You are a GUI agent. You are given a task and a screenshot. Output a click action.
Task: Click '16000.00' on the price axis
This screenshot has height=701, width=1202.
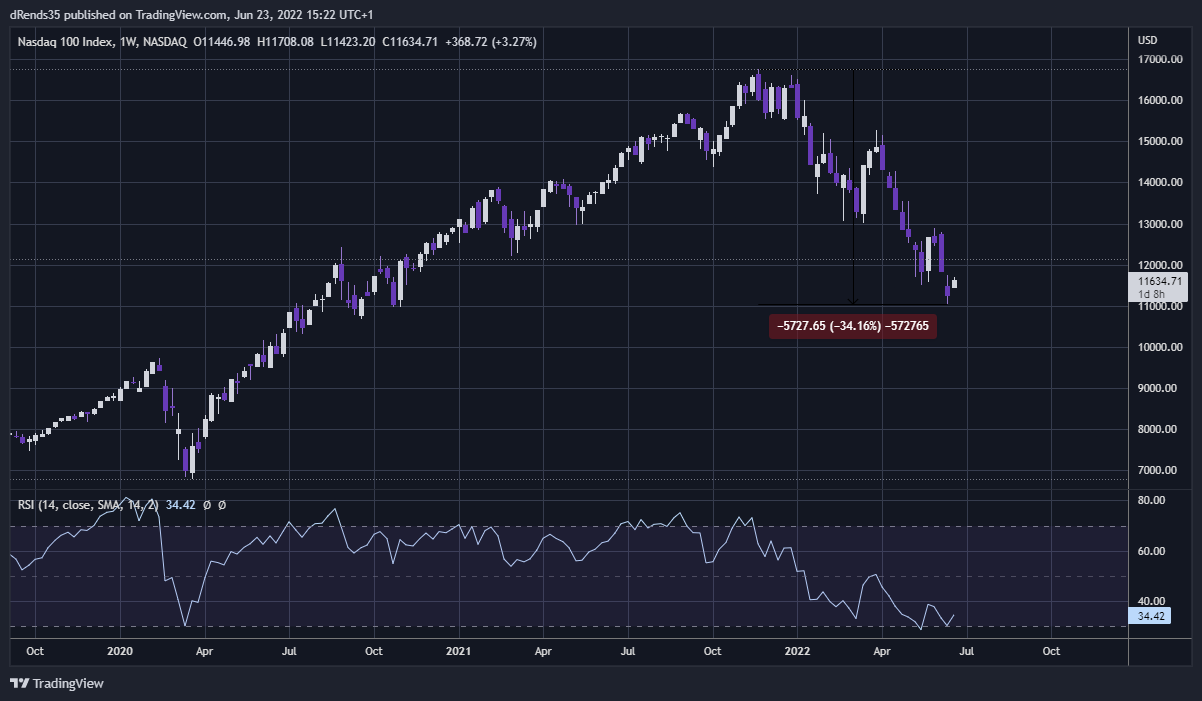(1160, 101)
